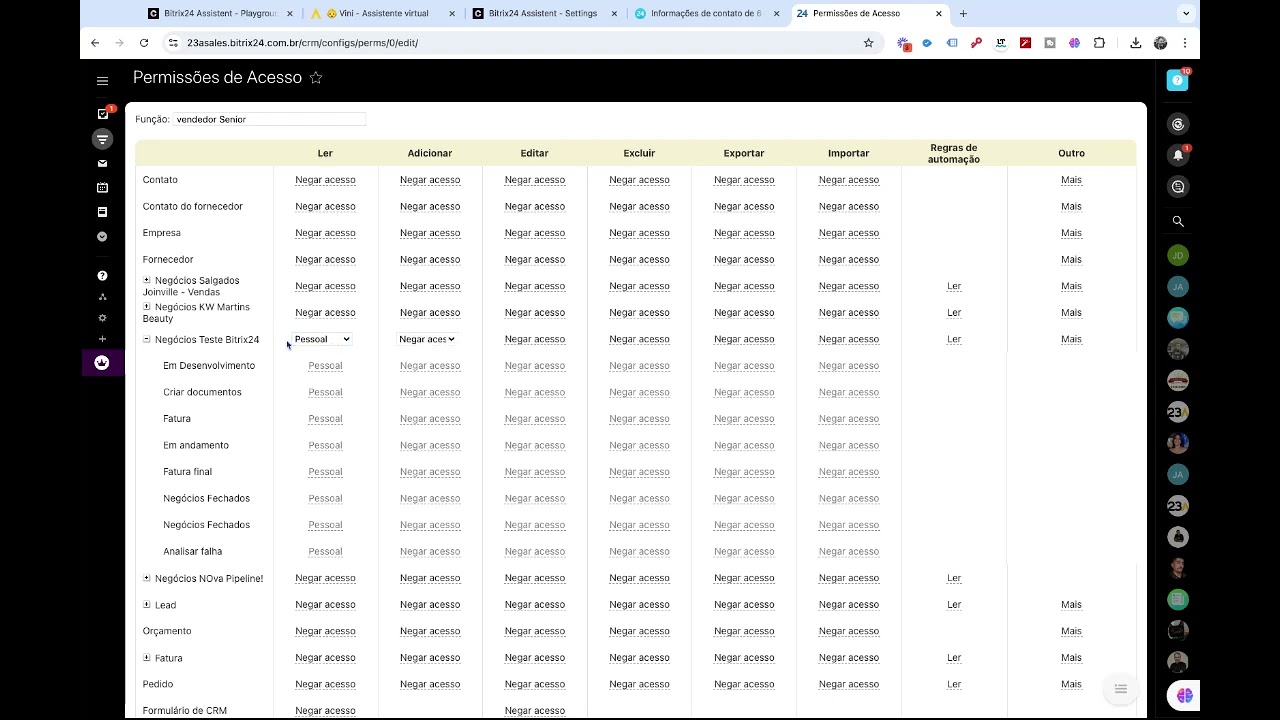The height and width of the screenshot is (720, 1280).
Task: Open the CRM funnel icon in sidebar
Action: tap(102, 139)
